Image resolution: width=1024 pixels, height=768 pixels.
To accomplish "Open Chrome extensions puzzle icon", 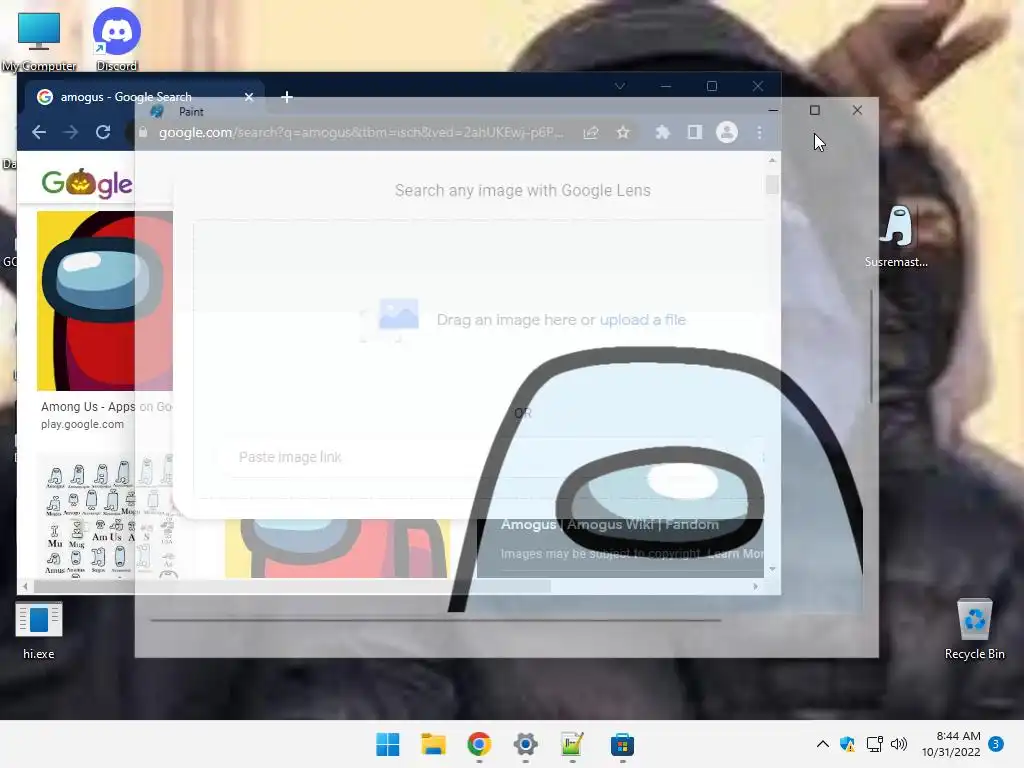I will point(662,133).
